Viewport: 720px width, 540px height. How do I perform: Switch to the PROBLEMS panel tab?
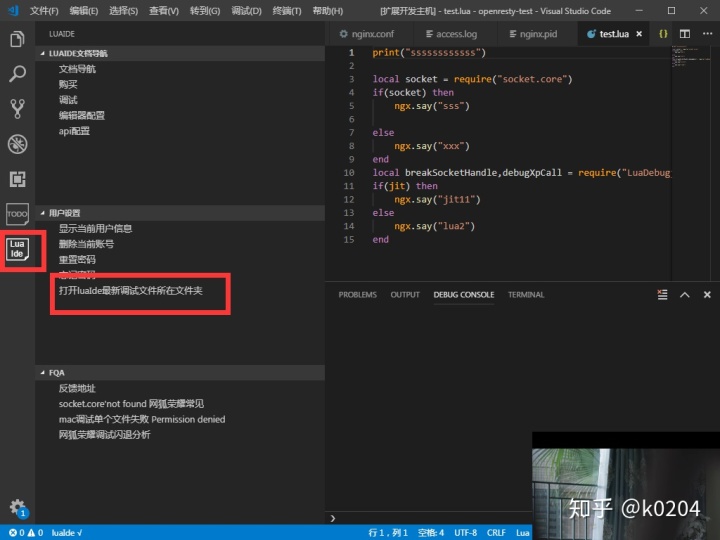[357, 295]
